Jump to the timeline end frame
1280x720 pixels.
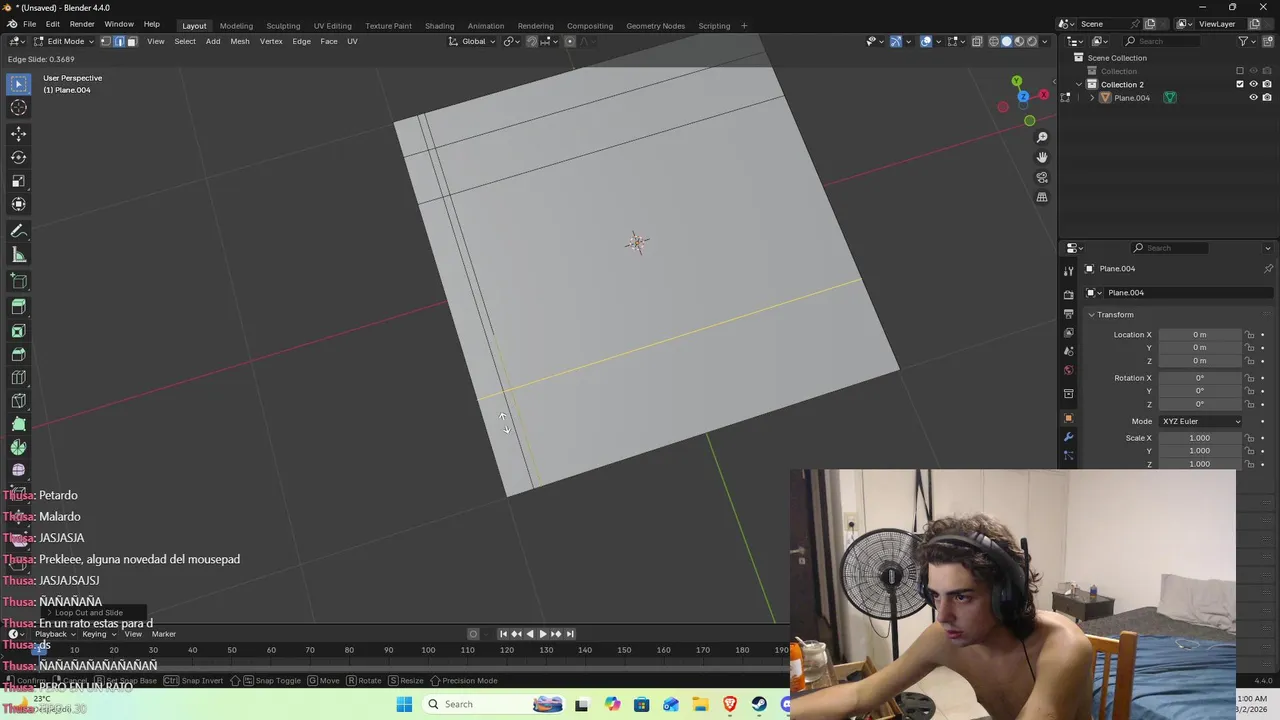click(x=570, y=634)
